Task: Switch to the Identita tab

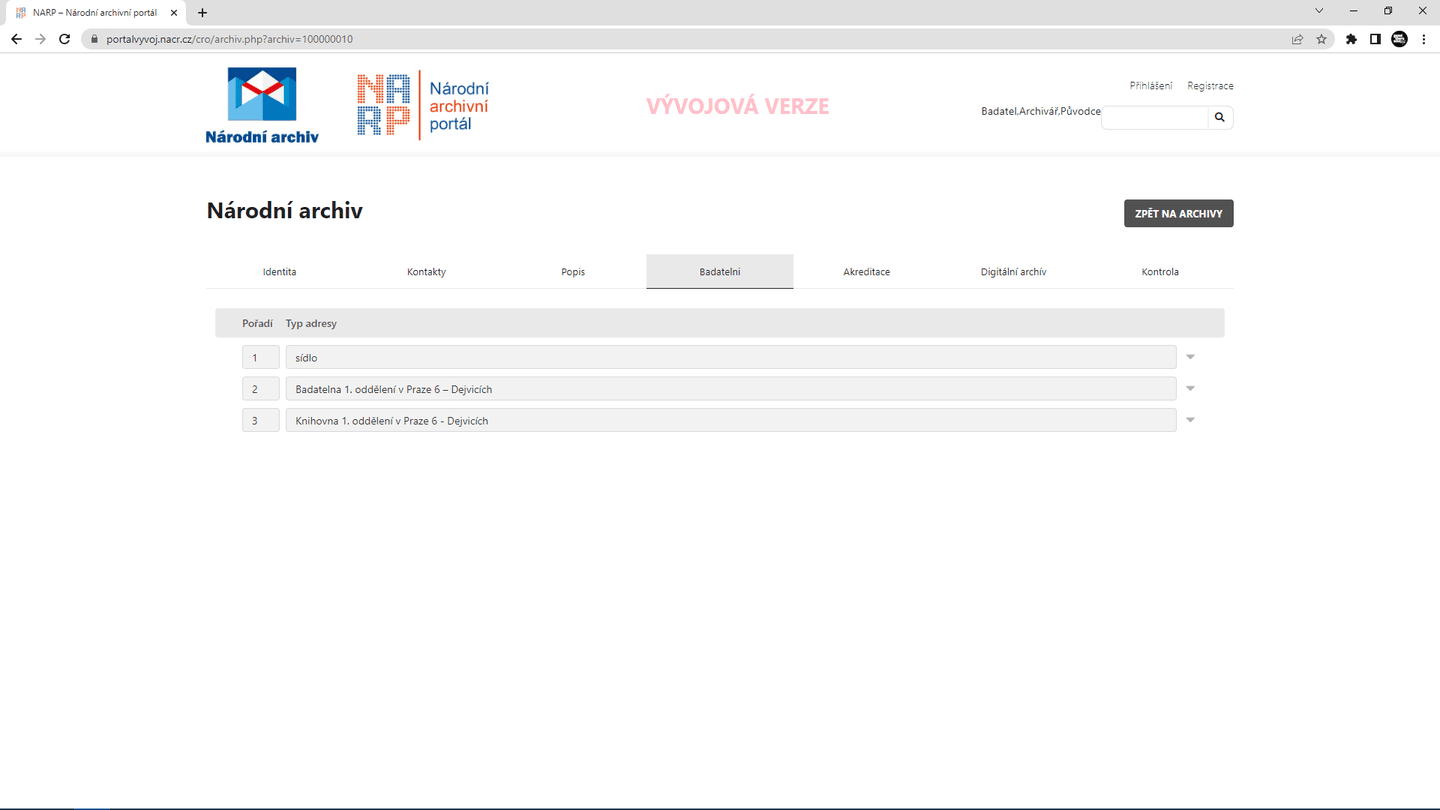Action: point(279,272)
